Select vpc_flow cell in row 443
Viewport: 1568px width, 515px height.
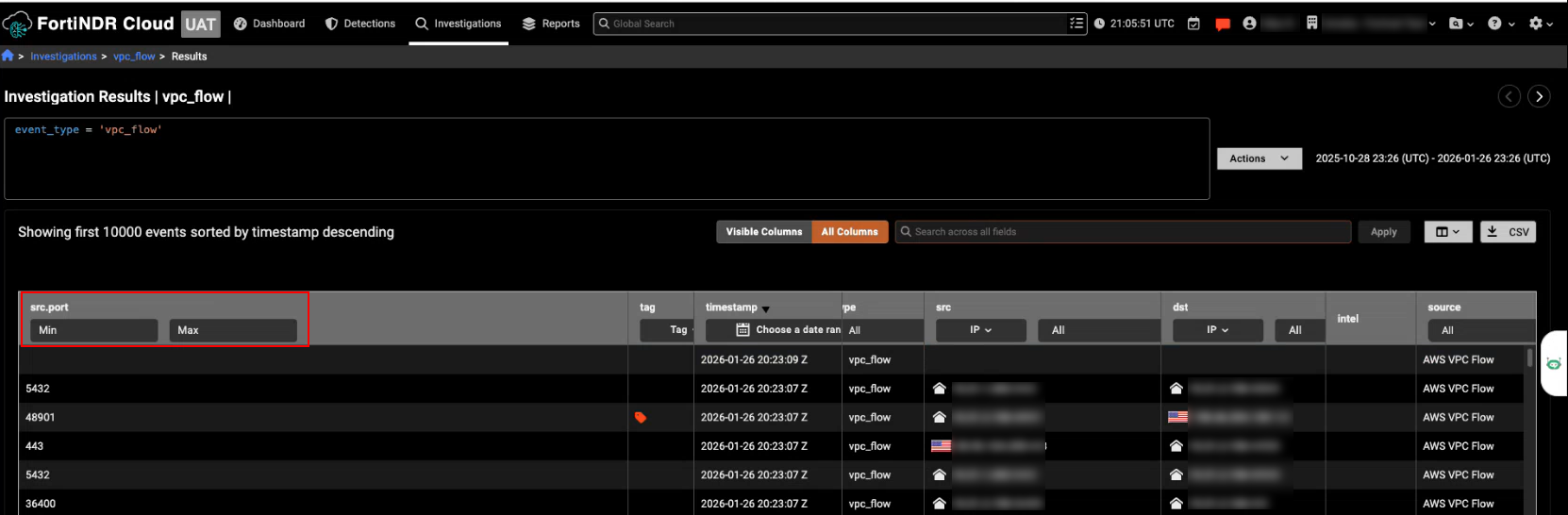point(869,446)
